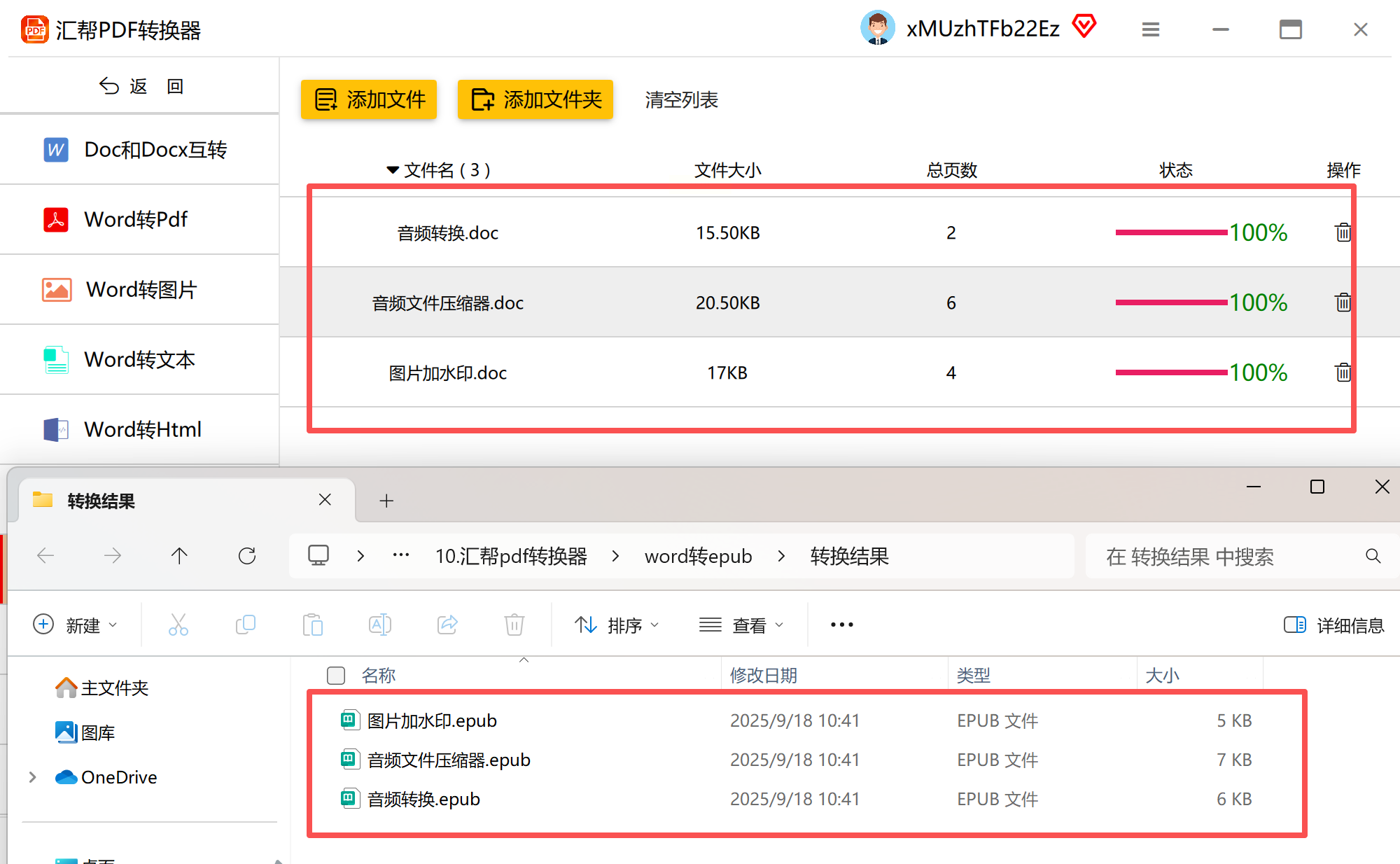Click trash icon for 图片加水印.doc row
This screenshot has width=1400, height=864.
pyautogui.click(x=1342, y=372)
